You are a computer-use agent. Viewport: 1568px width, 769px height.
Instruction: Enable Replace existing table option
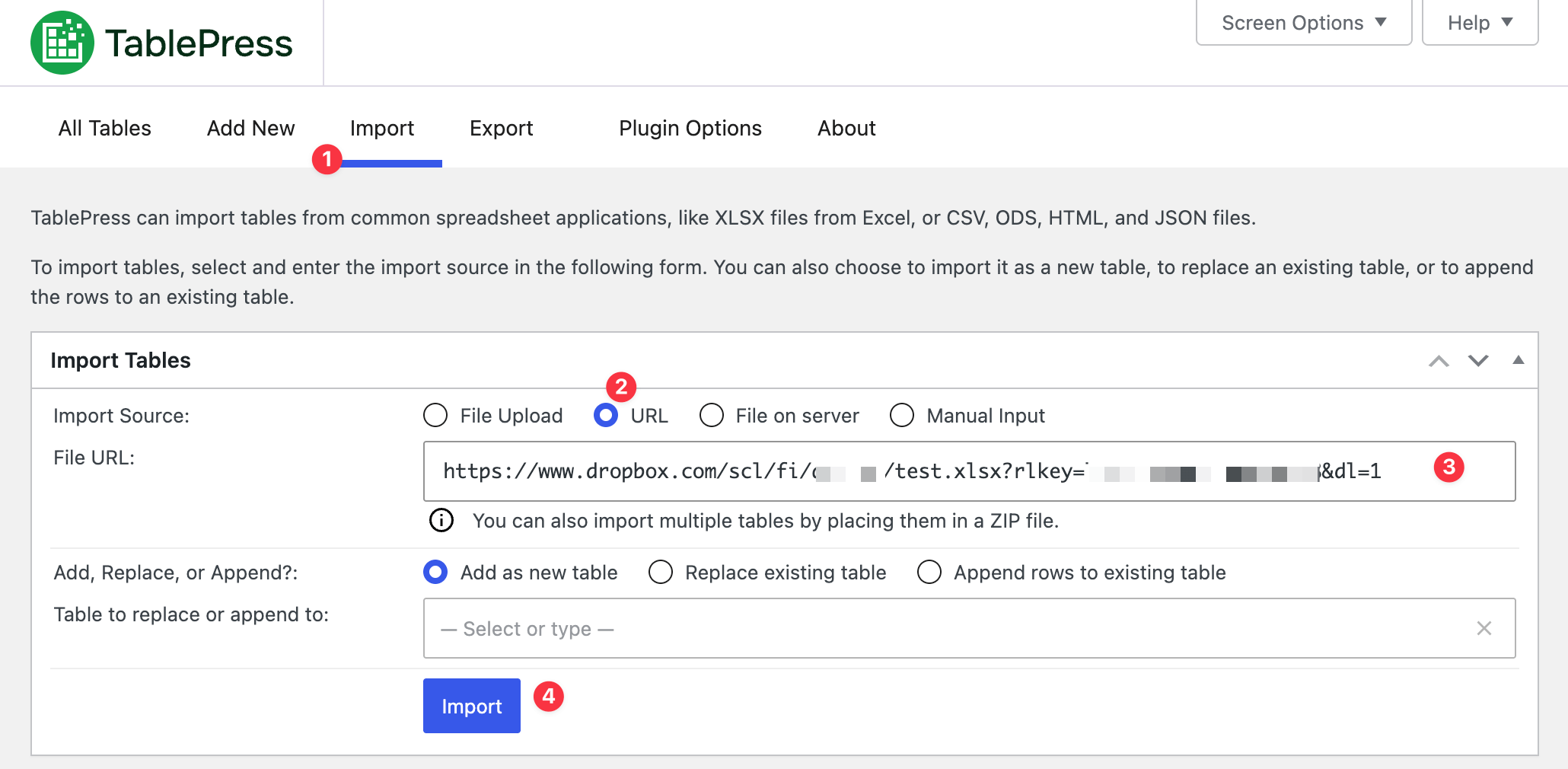(x=660, y=572)
